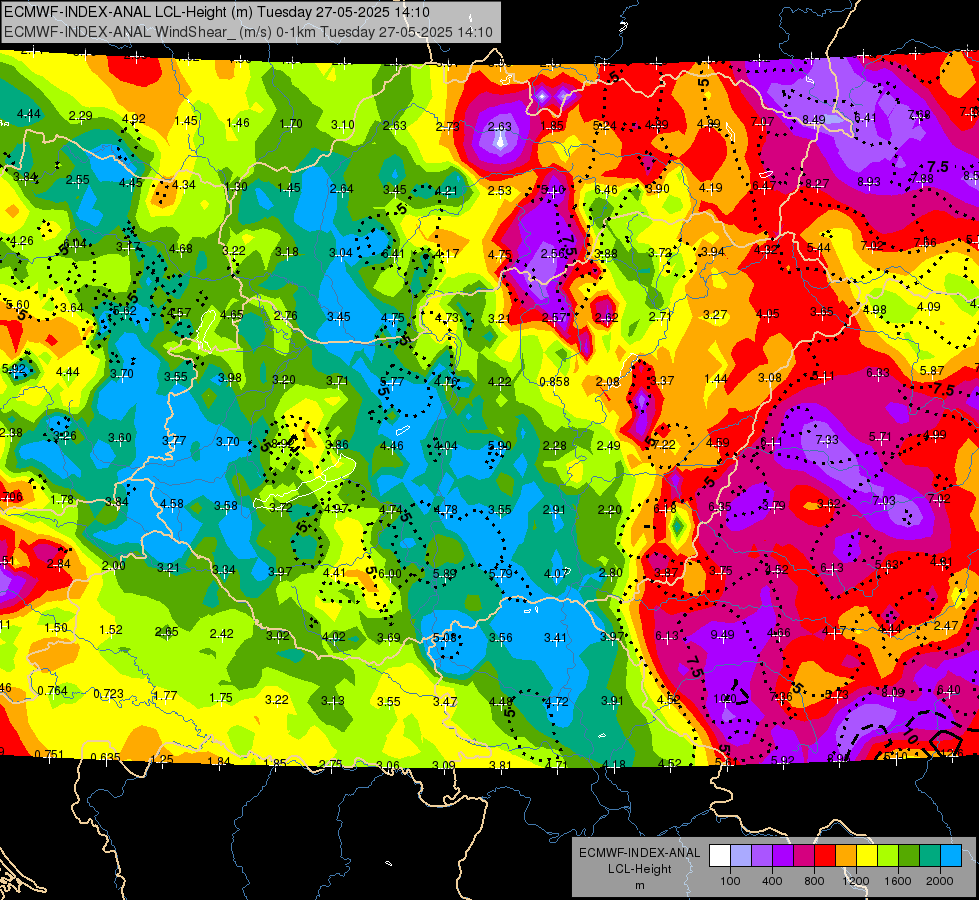
Task: Pick the sky-blue swatch ending the legend
Action: click(951, 856)
